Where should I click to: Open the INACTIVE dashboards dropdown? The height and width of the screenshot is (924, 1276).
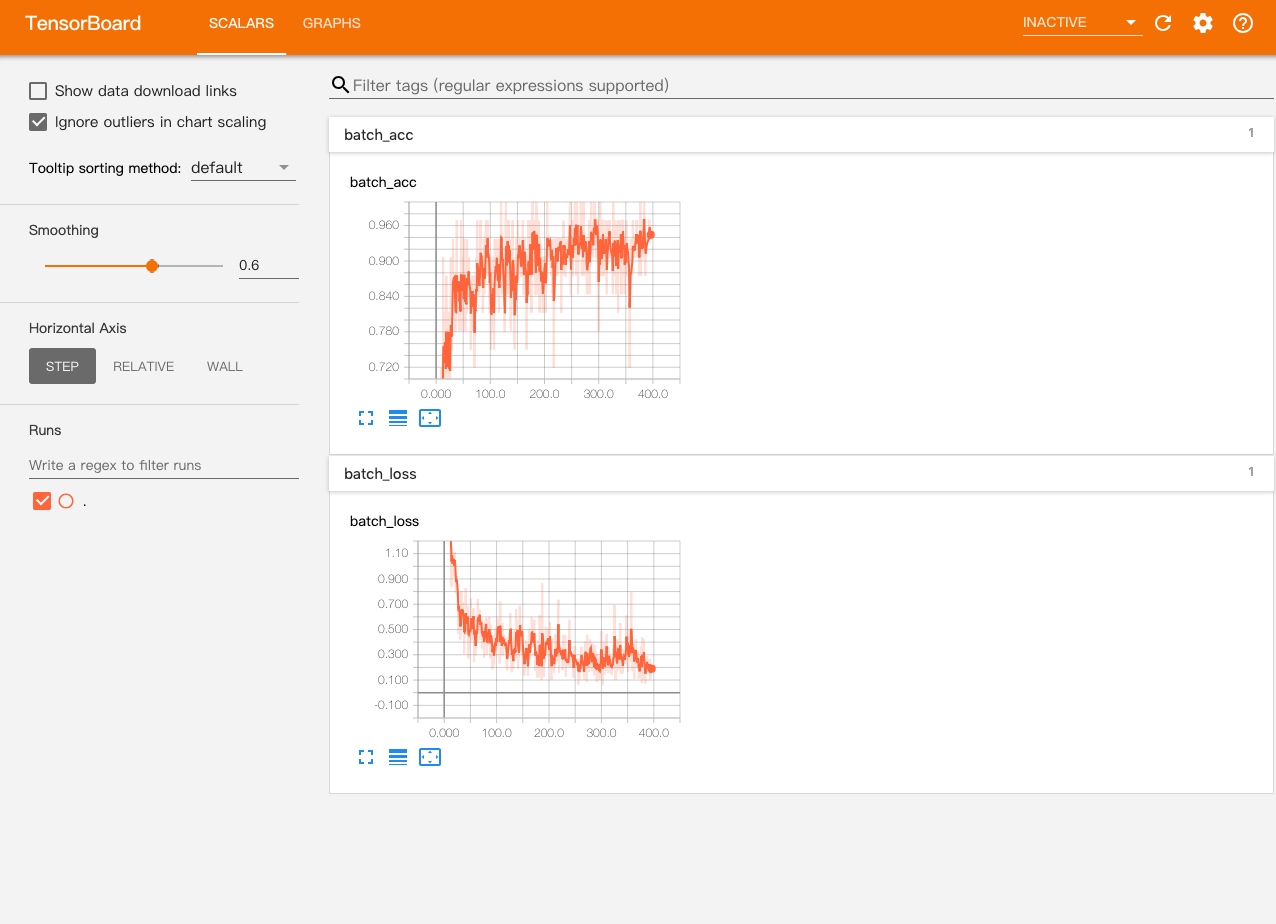point(1081,23)
